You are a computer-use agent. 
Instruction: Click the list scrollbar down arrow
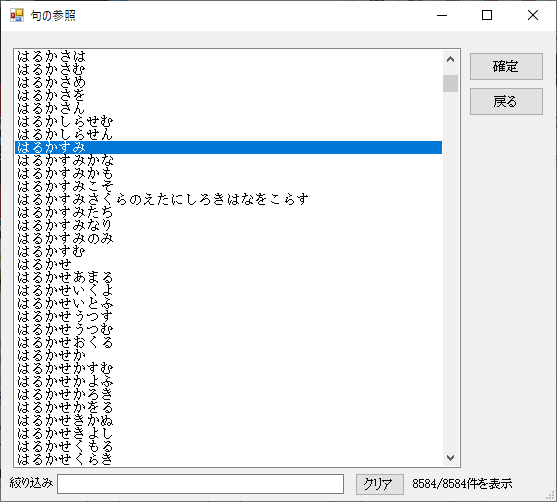450,458
